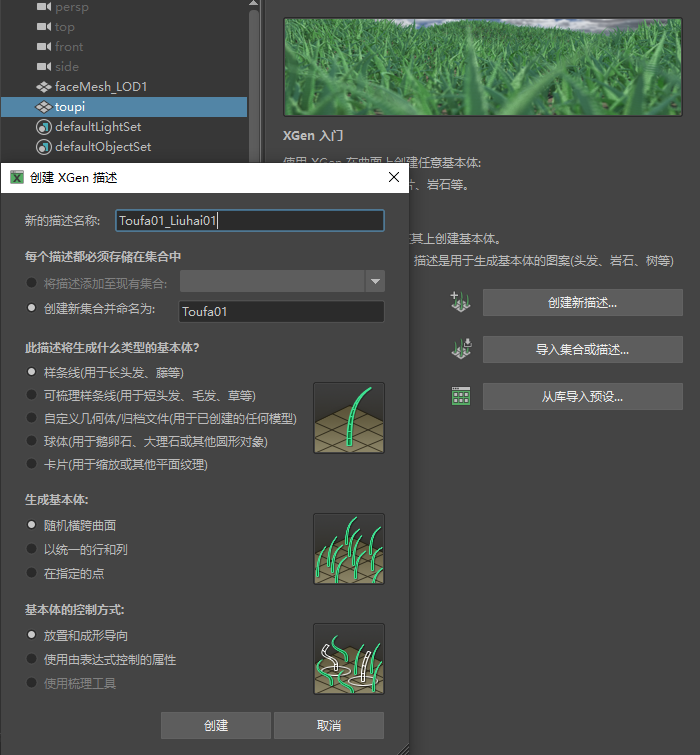Click the import collection icon
This screenshot has width=700, height=755.
[460, 349]
